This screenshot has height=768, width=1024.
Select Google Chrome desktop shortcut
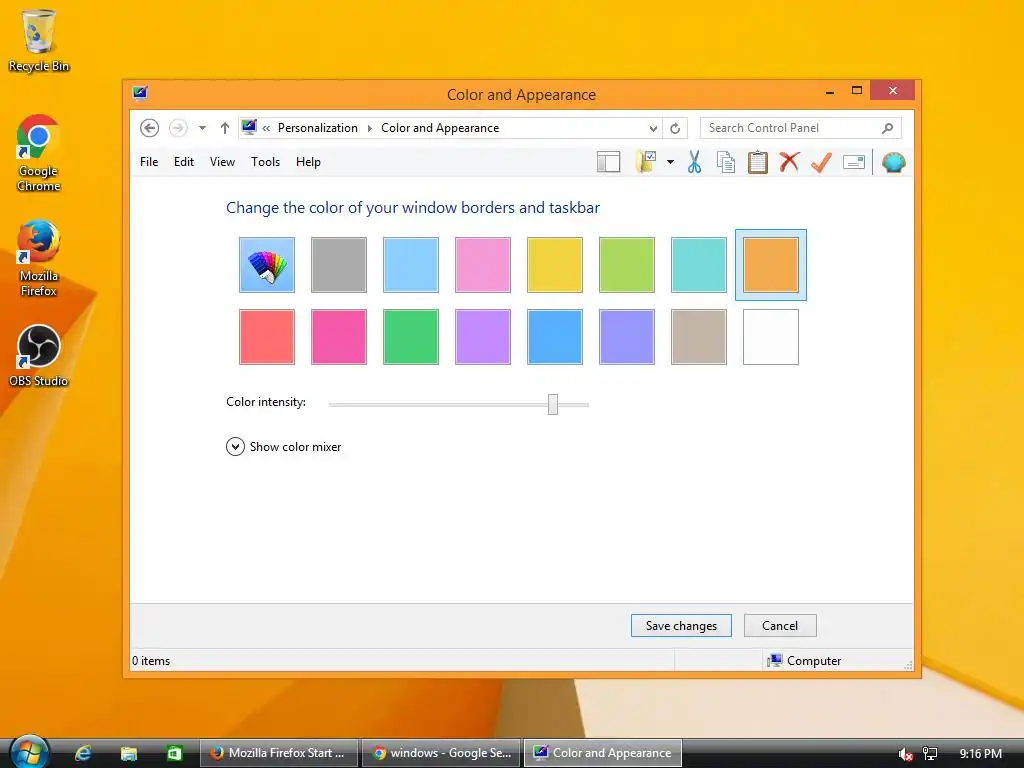pyautogui.click(x=39, y=153)
